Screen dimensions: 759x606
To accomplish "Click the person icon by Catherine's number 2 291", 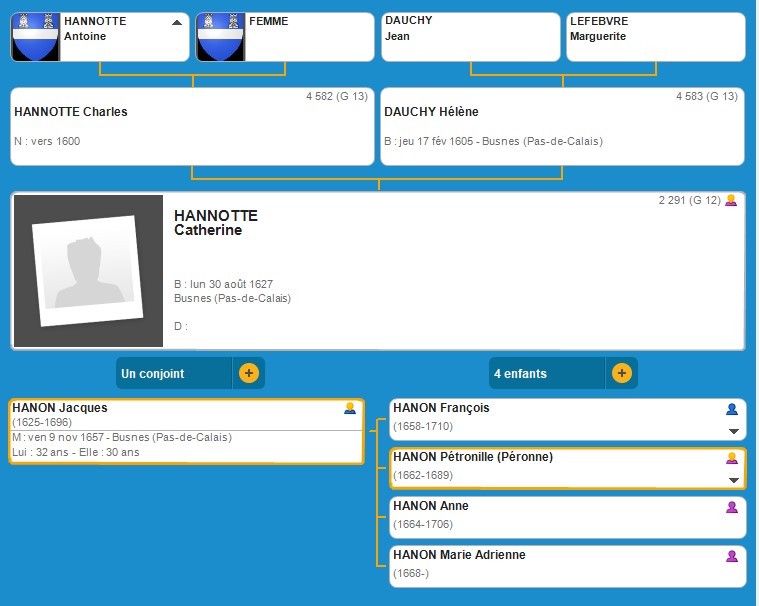I will tap(731, 200).
